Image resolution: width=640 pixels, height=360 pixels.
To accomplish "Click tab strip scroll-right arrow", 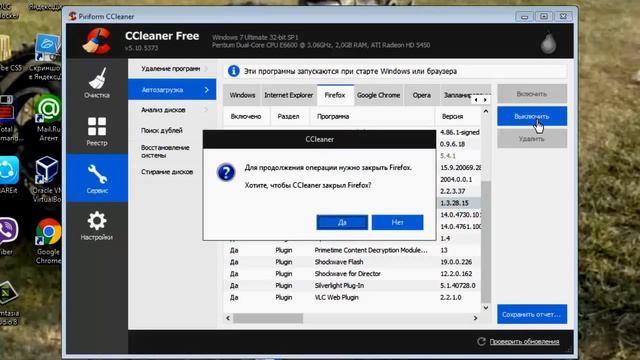I will click(x=485, y=100).
